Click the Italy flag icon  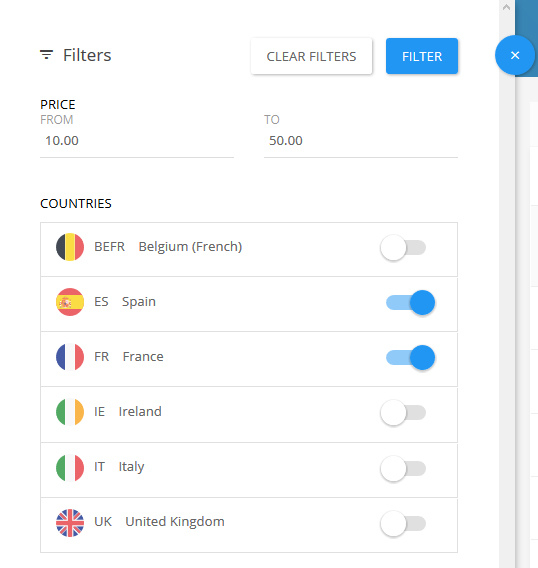pyautogui.click(x=70, y=467)
